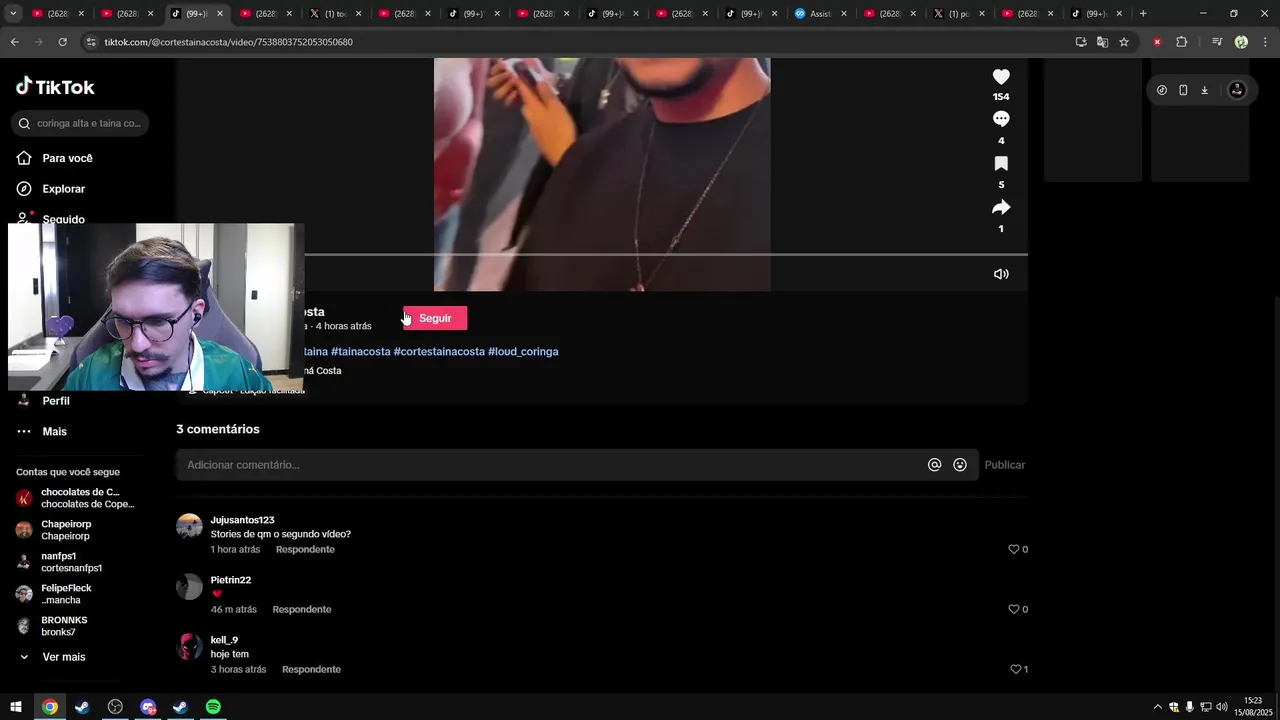The image size is (1280, 720).
Task: Go to Para você feed
Action: 55,158
